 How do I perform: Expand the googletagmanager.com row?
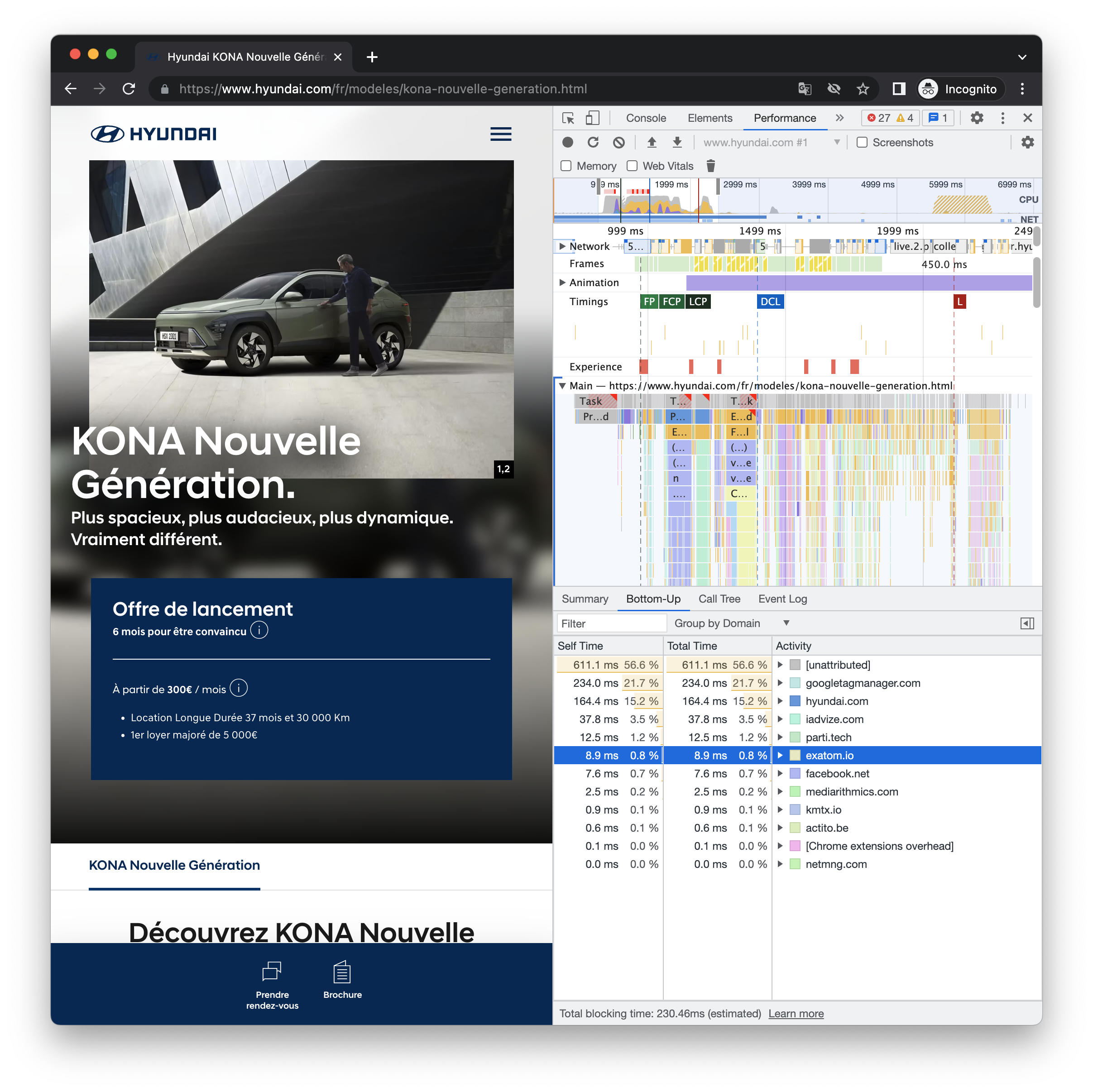pos(780,683)
